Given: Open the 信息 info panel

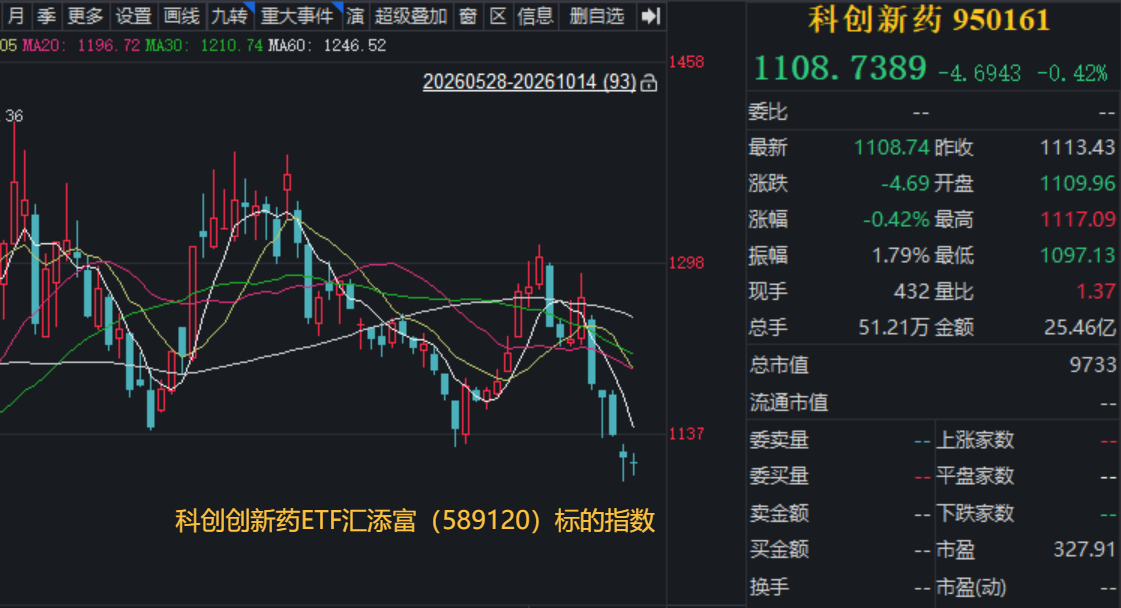Looking at the screenshot, I should tap(535, 16).
